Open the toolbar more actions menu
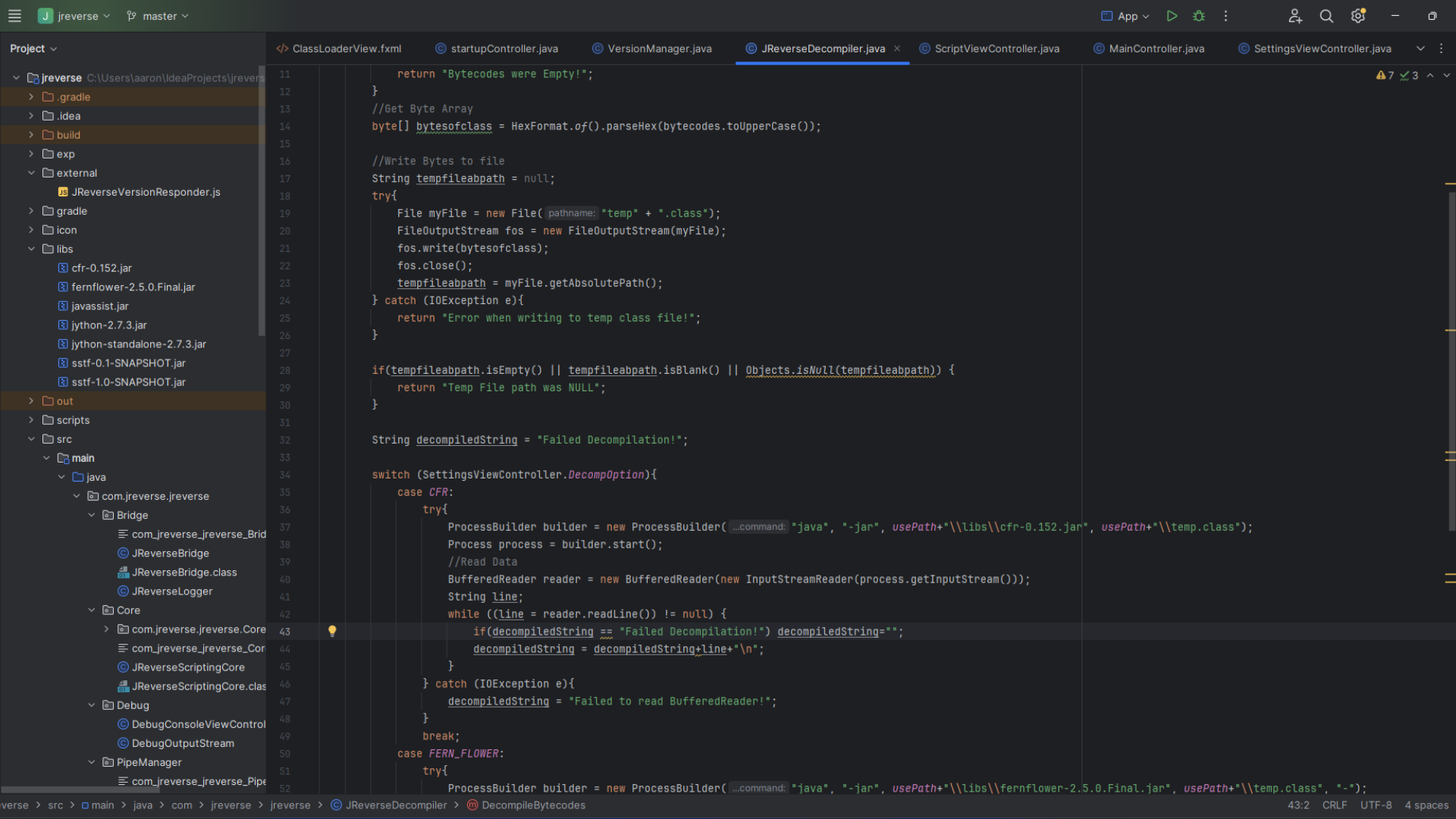 pyautogui.click(x=1225, y=16)
